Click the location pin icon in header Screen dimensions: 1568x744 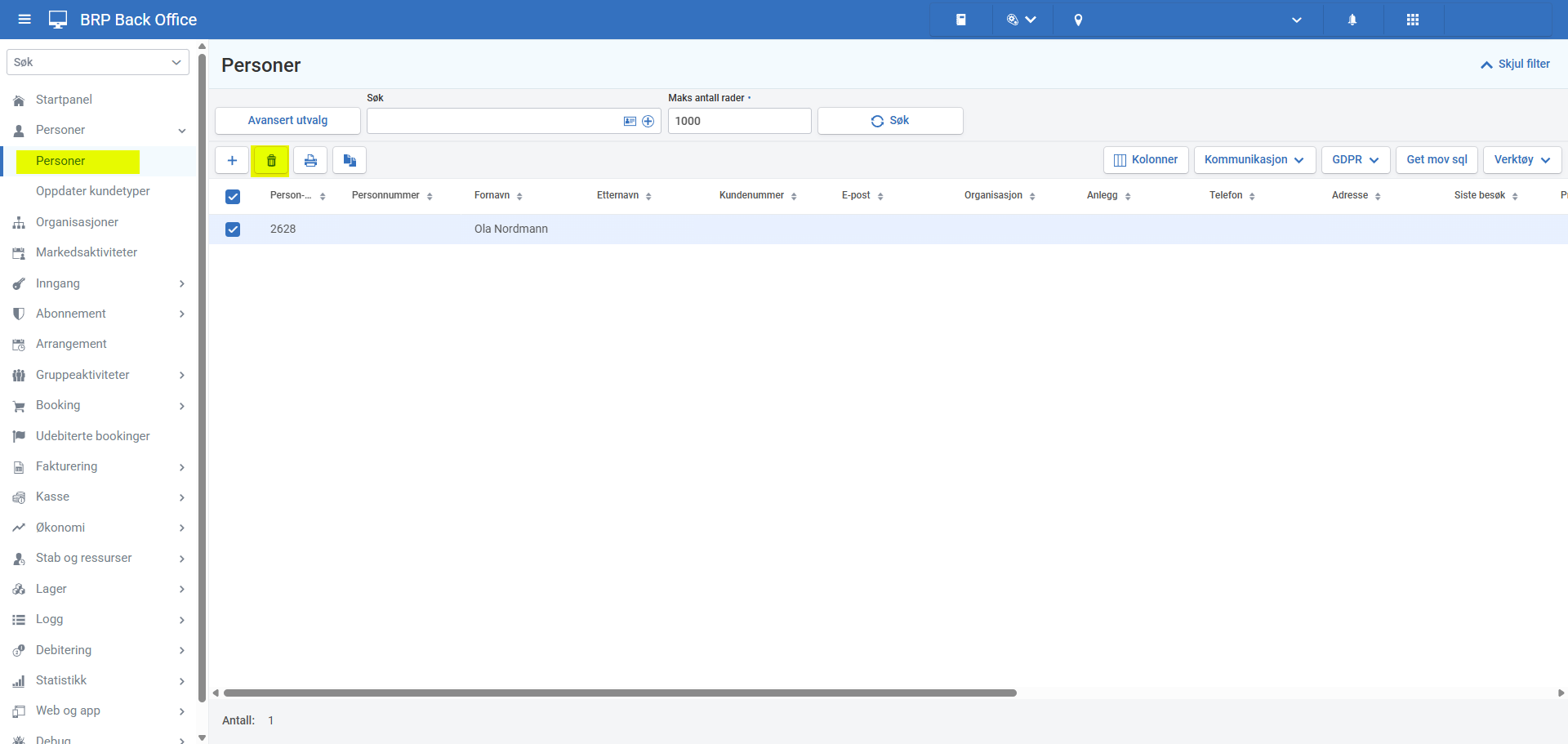(1078, 20)
